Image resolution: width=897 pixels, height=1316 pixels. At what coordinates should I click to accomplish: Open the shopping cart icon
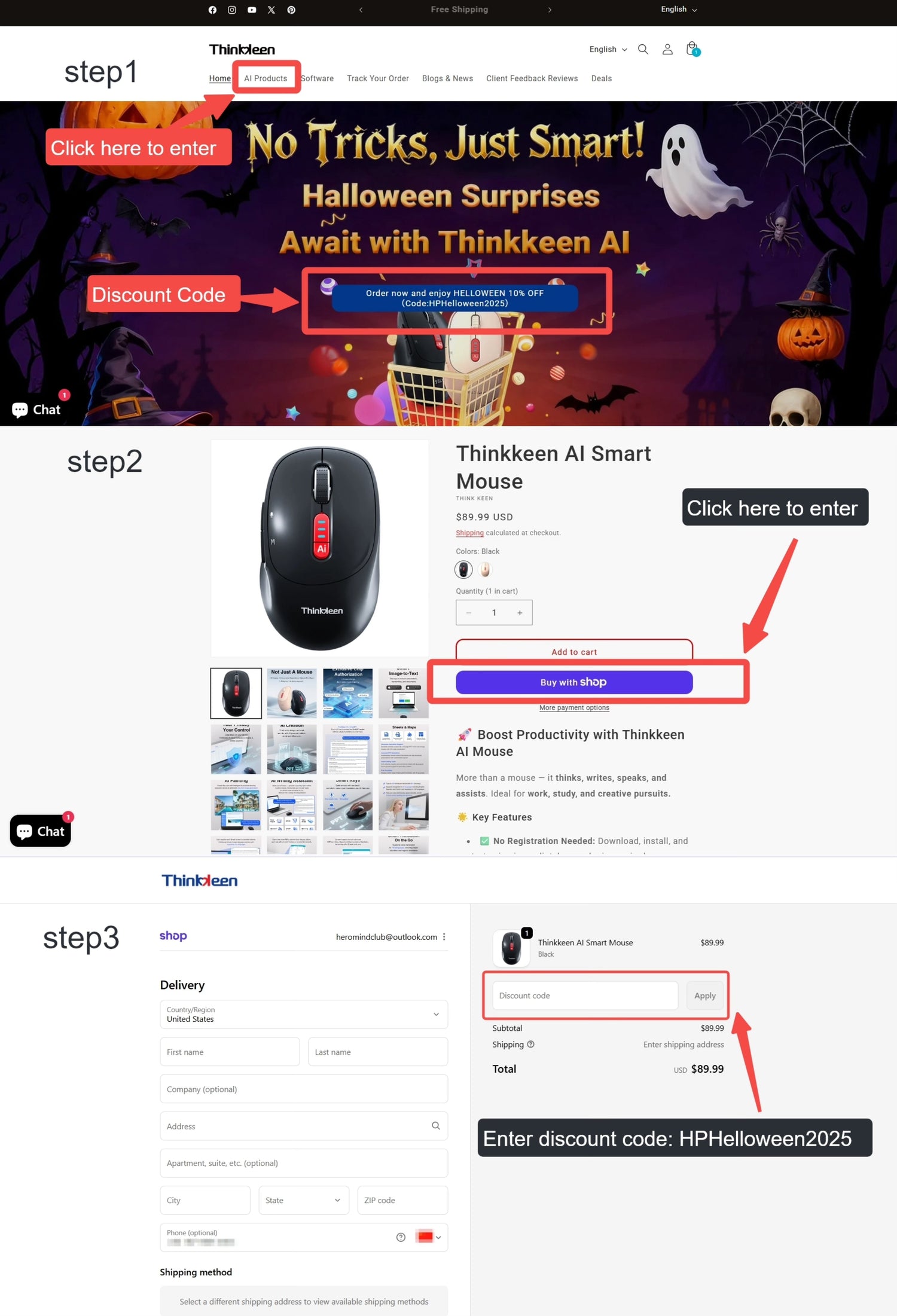(x=692, y=48)
